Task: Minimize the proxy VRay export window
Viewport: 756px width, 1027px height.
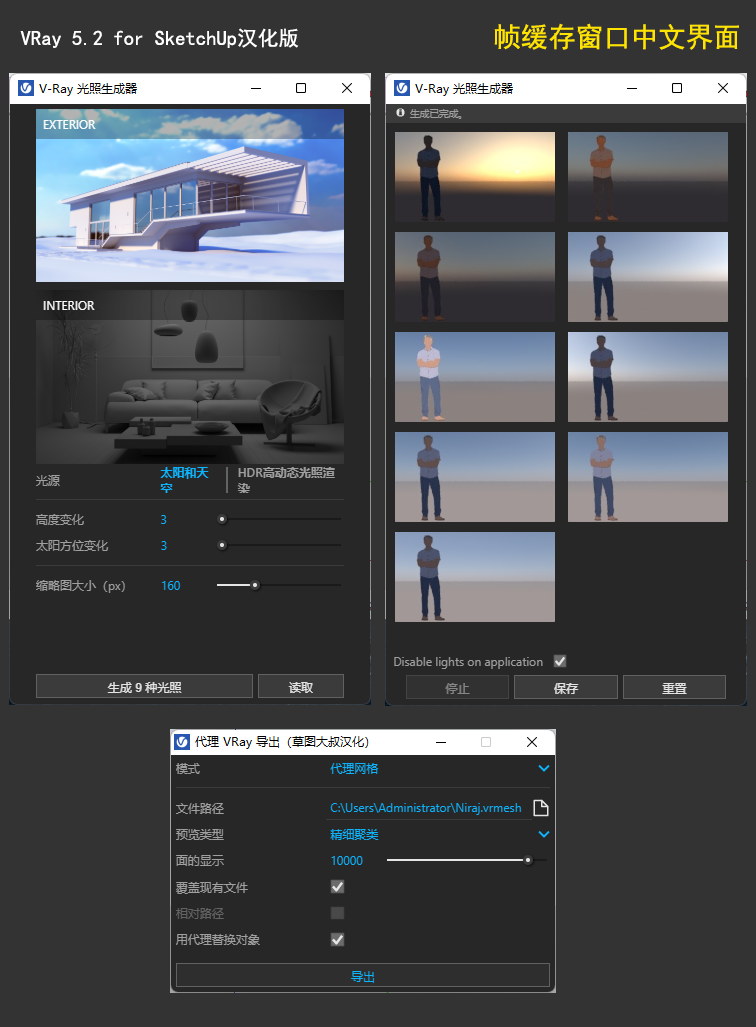Action: (x=441, y=742)
